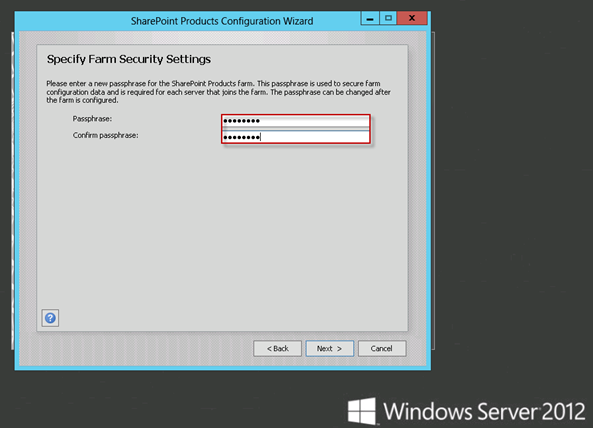Screen dimensions: 593x428
Task: Click the Confirm passphrase: label
Action: click(x=106, y=135)
